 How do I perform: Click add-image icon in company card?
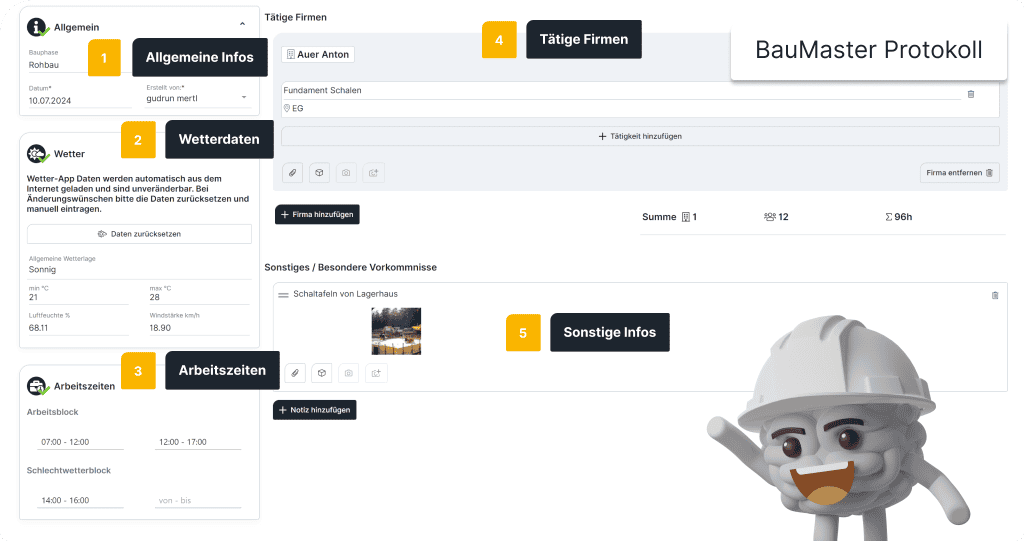(x=374, y=173)
